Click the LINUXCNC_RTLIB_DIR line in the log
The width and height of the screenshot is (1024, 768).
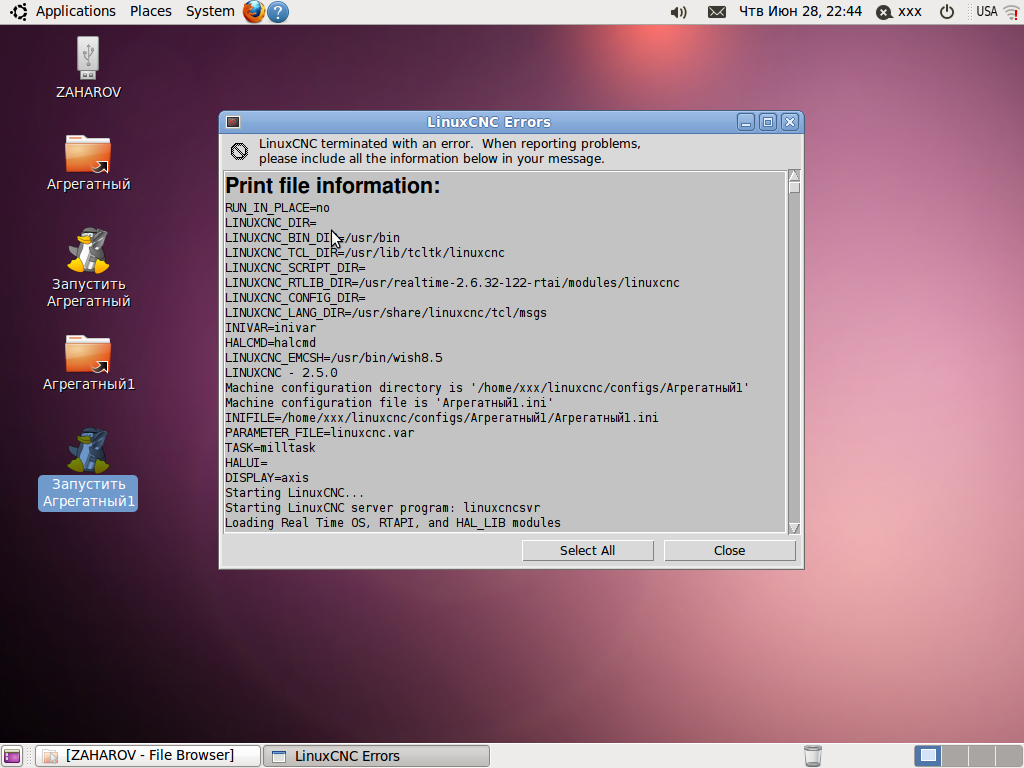click(x=453, y=283)
